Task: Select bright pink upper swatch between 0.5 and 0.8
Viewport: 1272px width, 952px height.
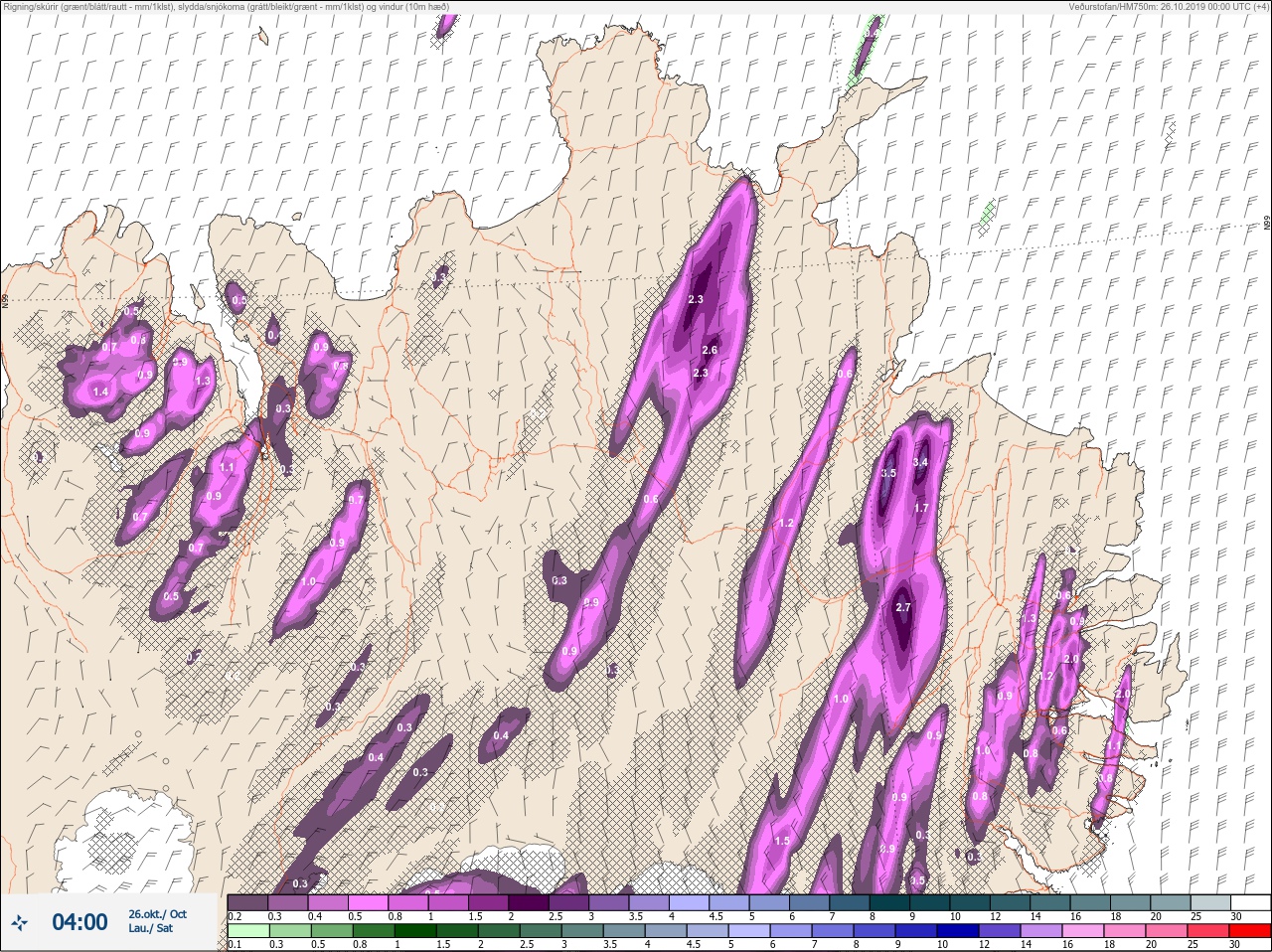Action: point(369,902)
